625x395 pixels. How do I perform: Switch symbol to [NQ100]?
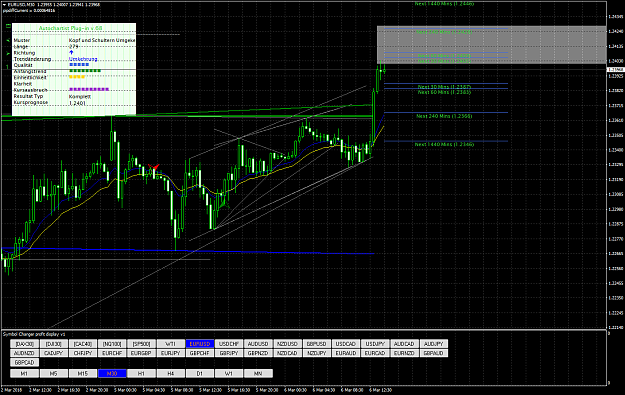[112, 344]
